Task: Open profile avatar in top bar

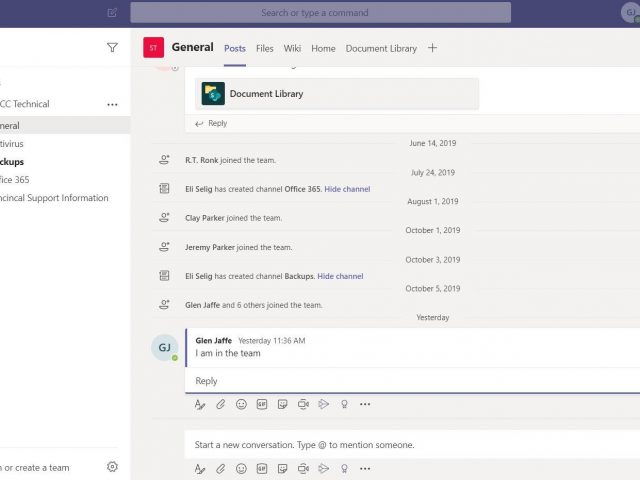Action: click(x=631, y=13)
